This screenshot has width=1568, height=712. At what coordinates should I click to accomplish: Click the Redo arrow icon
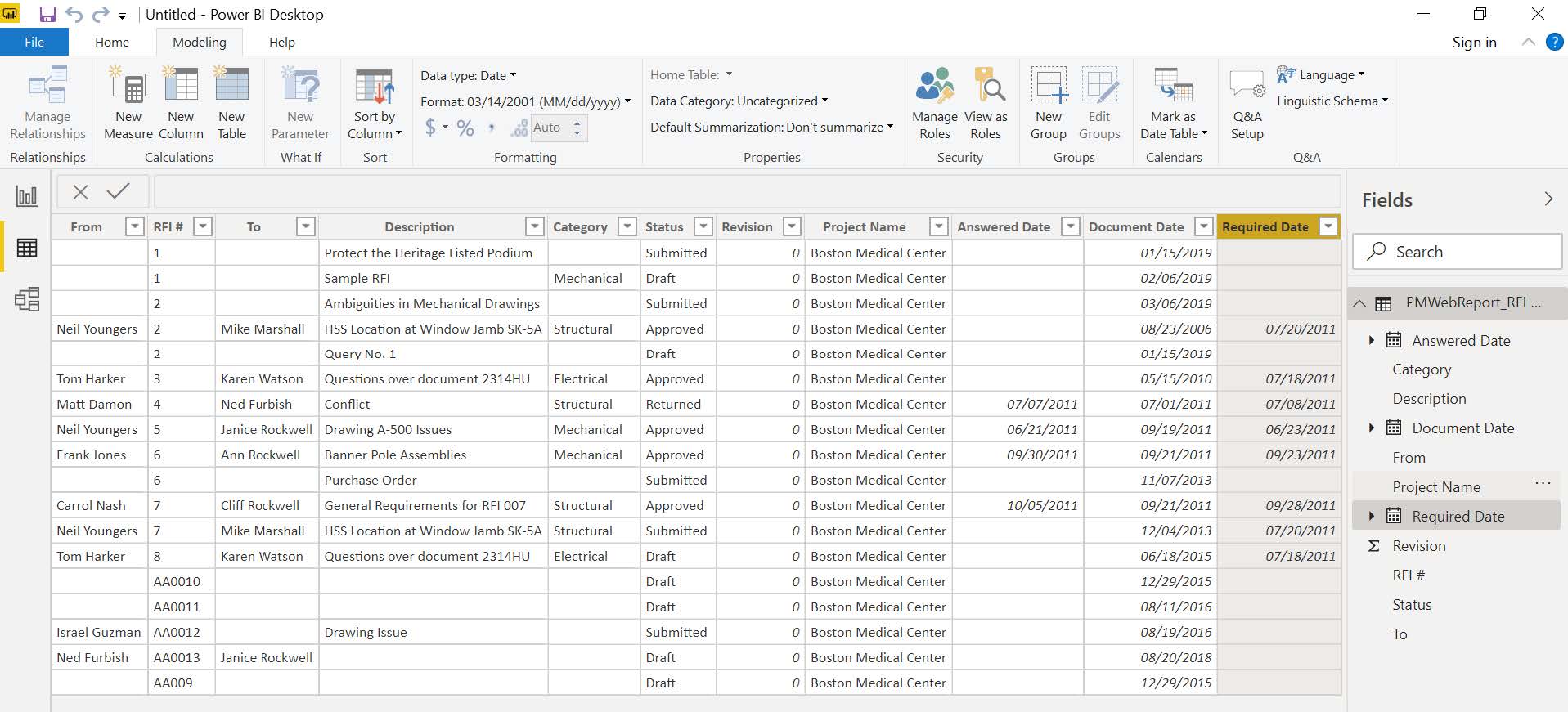click(101, 15)
